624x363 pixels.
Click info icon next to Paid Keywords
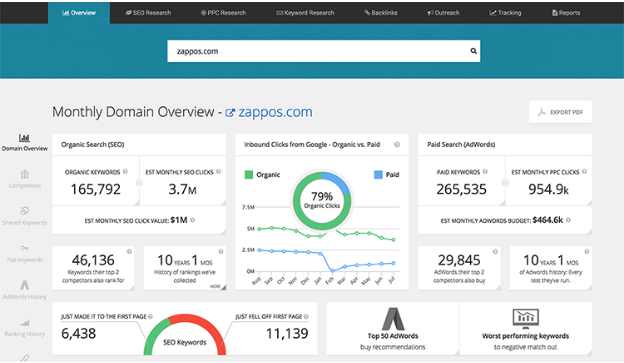(485, 172)
